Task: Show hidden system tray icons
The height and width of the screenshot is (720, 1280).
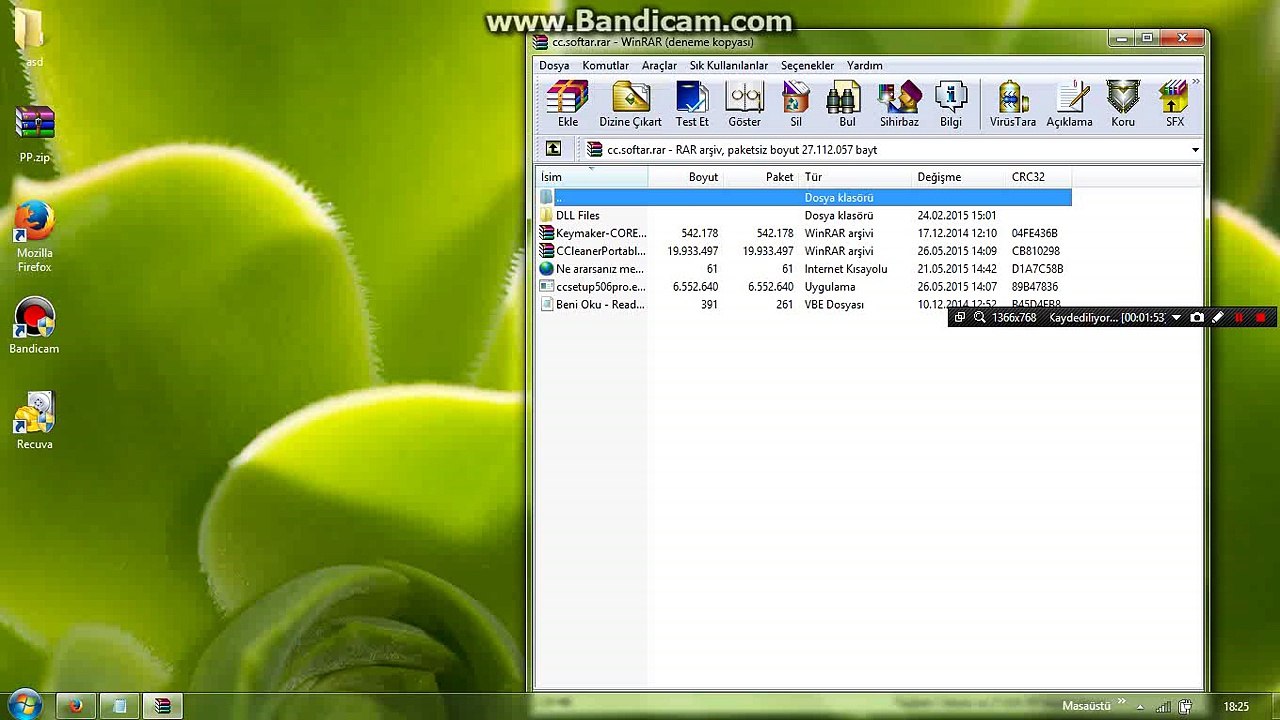Action: point(1140,707)
